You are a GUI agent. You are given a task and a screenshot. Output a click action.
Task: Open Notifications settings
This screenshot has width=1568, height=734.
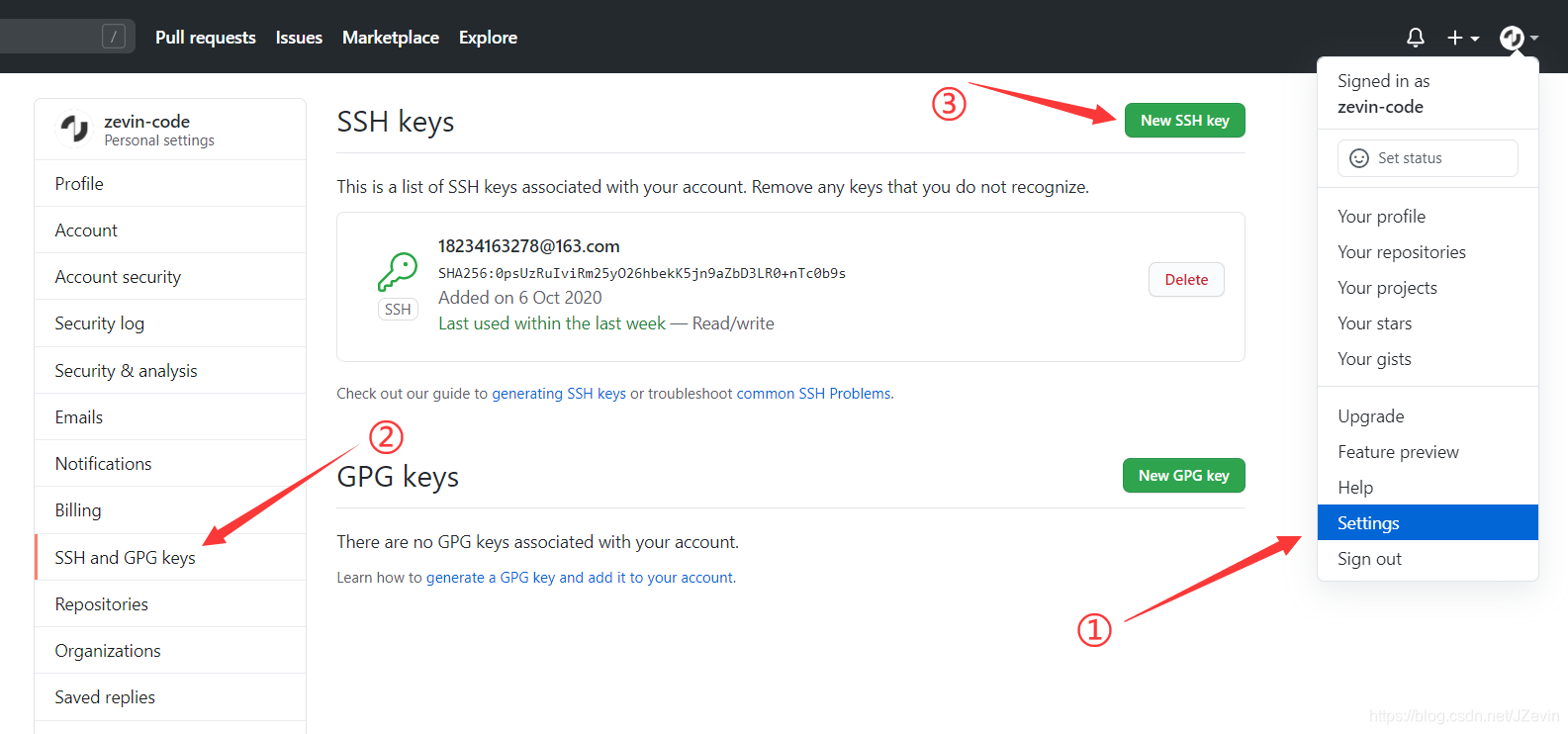[170, 464]
